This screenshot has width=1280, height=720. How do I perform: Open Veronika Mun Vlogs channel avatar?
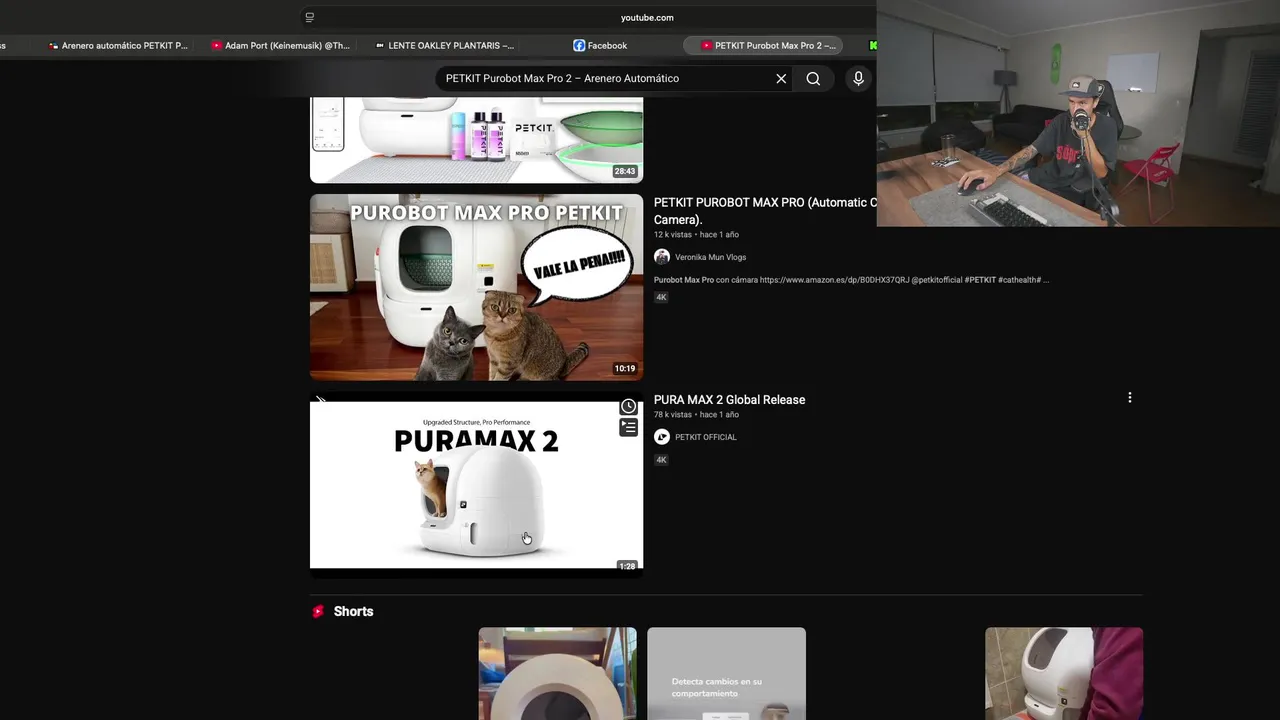[662, 257]
